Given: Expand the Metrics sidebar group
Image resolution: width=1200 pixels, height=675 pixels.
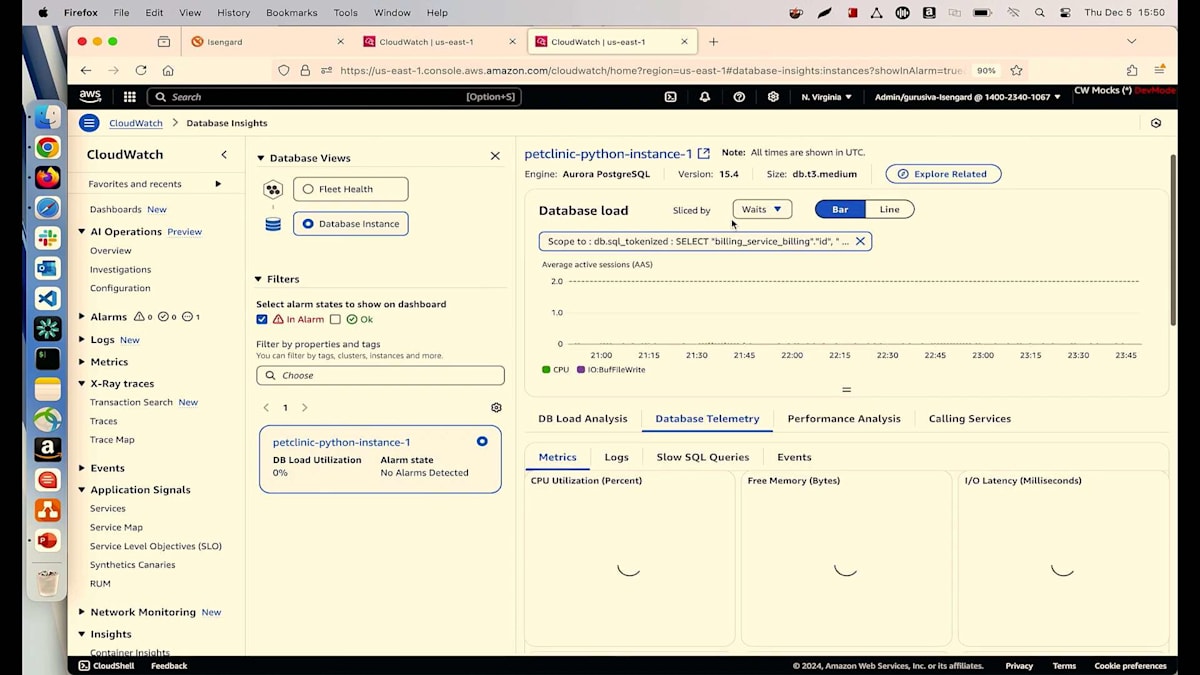Looking at the screenshot, I should [82, 362].
